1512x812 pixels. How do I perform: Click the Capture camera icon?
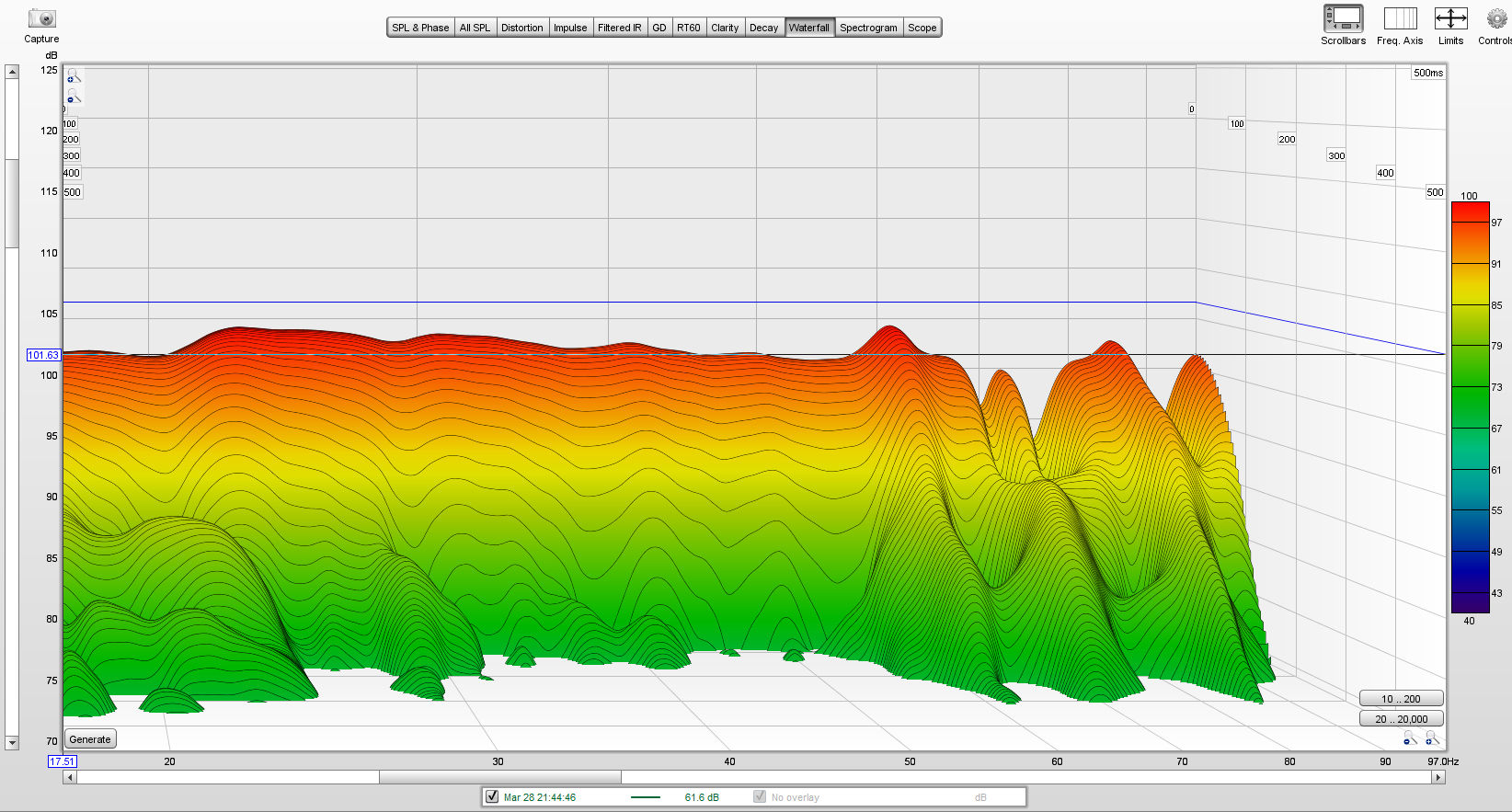41,18
